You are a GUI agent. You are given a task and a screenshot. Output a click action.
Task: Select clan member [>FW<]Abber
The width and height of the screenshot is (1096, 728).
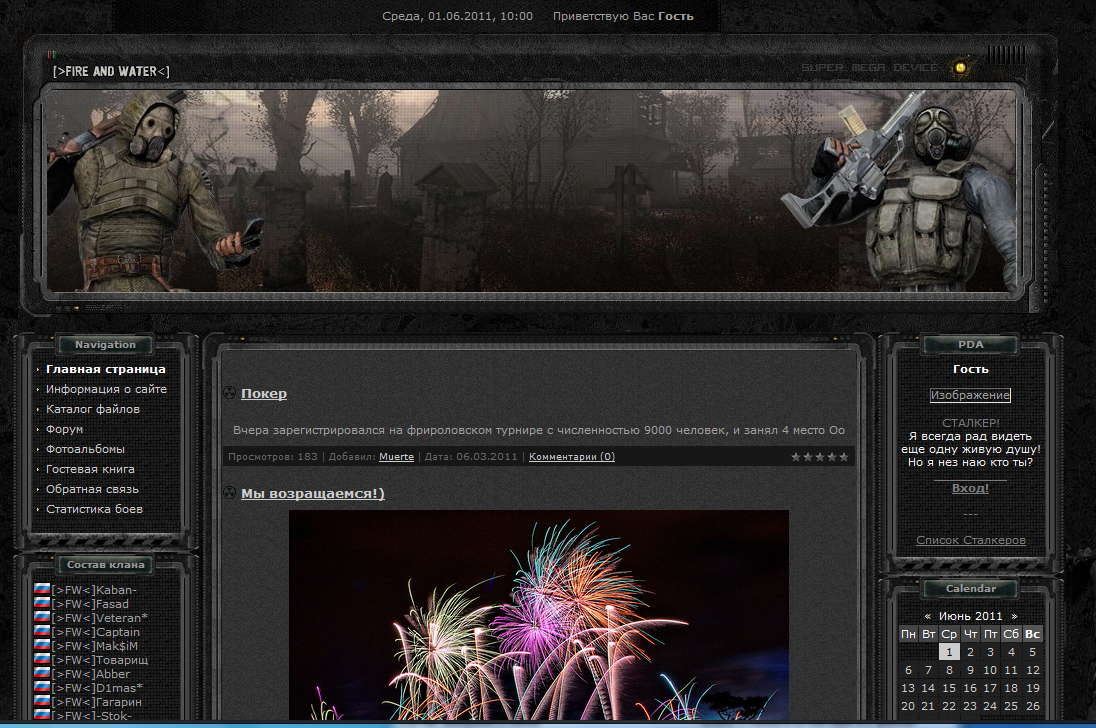pyautogui.click(x=91, y=674)
